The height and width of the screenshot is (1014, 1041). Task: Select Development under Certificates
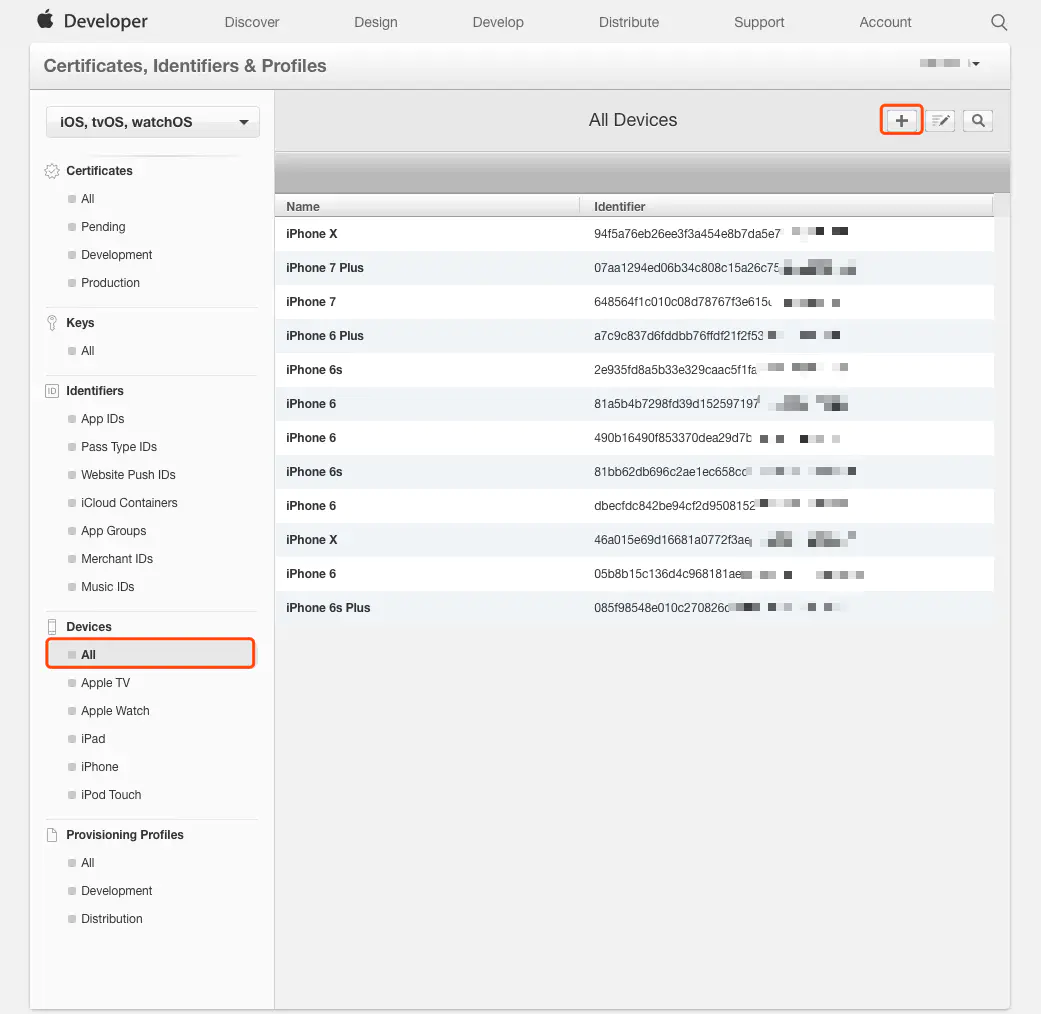point(116,254)
